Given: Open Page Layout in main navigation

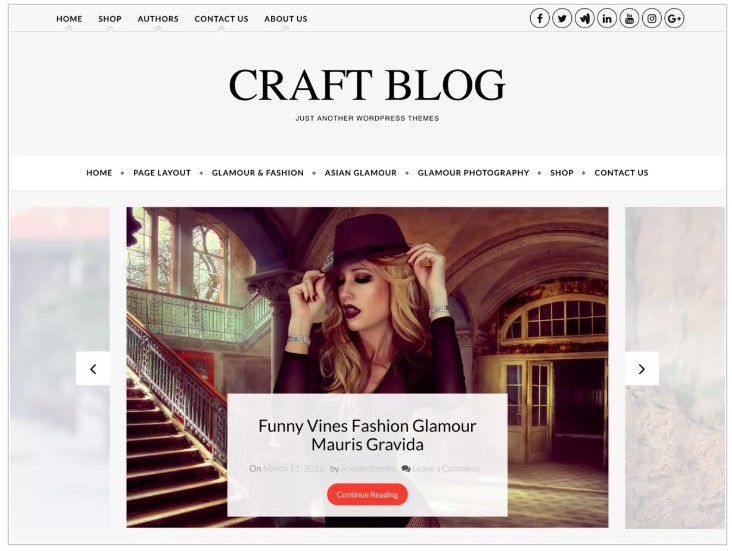Looking at the screenshot, I should click(x=162, y=173).
